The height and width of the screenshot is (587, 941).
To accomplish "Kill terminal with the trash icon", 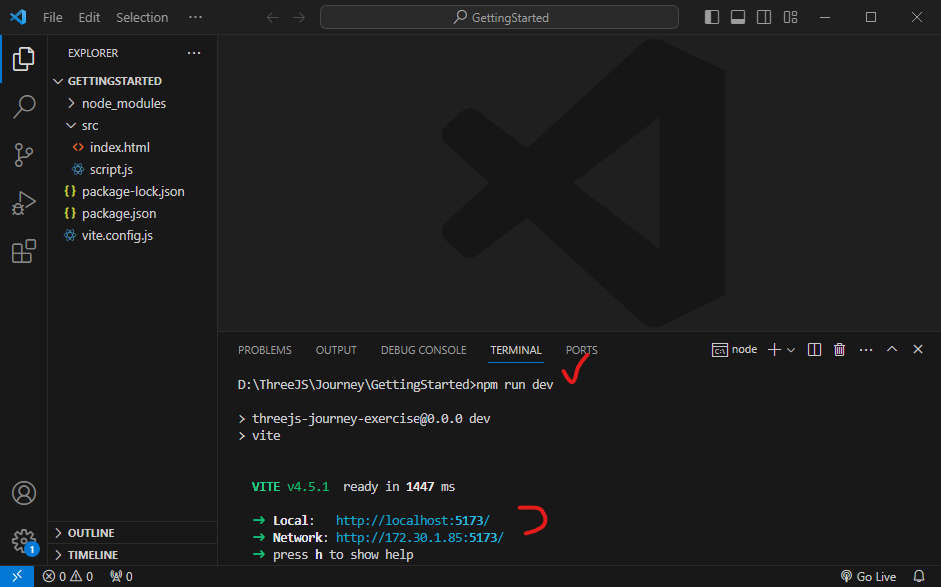I will (x=840, y=349).
